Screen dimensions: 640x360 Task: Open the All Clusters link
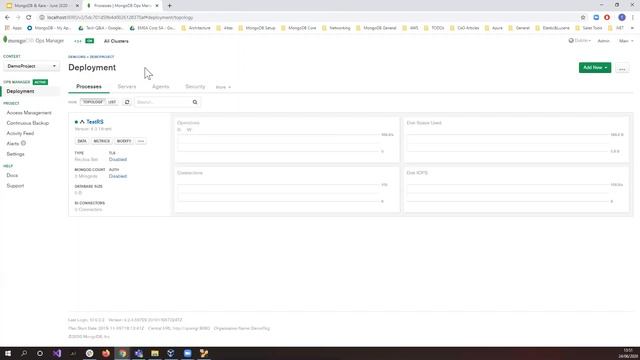click(116, 41)
